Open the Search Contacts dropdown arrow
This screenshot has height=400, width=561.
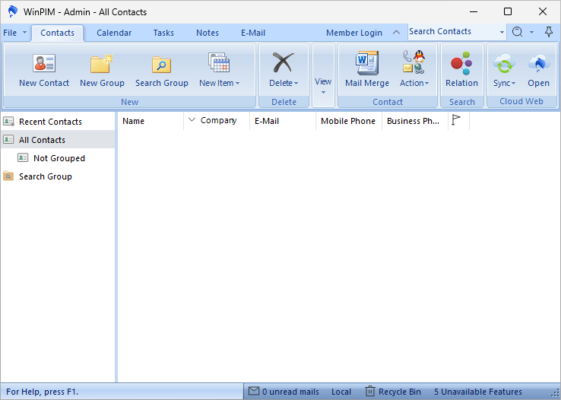click(x=502, y=32)
